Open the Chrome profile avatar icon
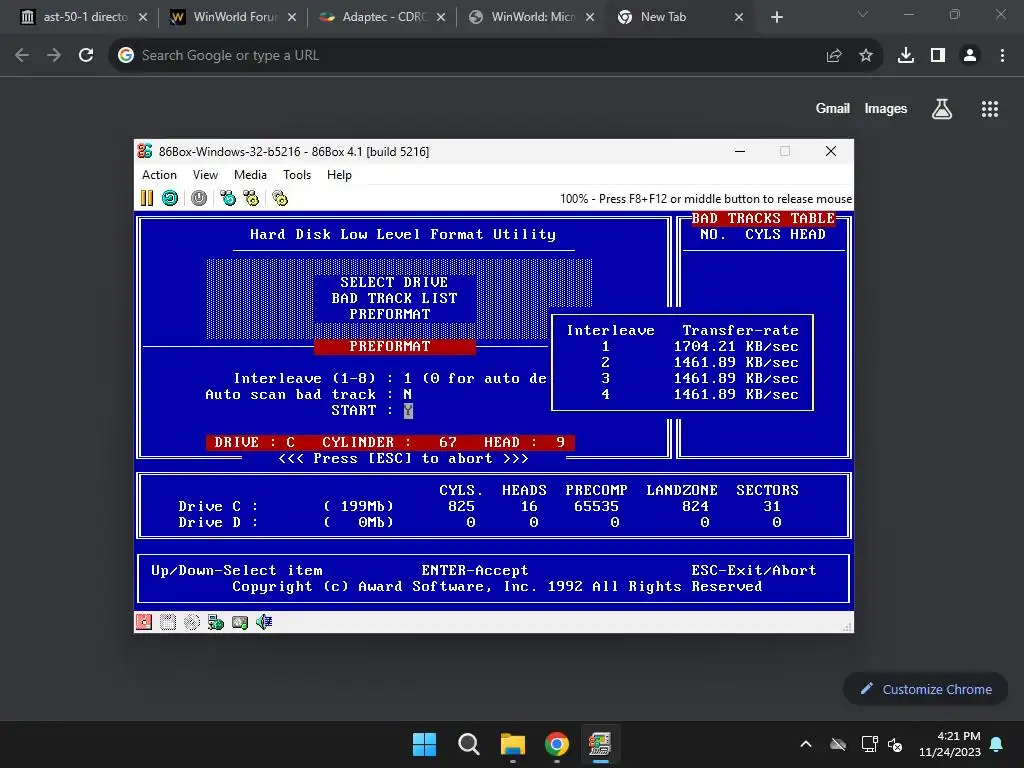 click(x=970, y=56)
